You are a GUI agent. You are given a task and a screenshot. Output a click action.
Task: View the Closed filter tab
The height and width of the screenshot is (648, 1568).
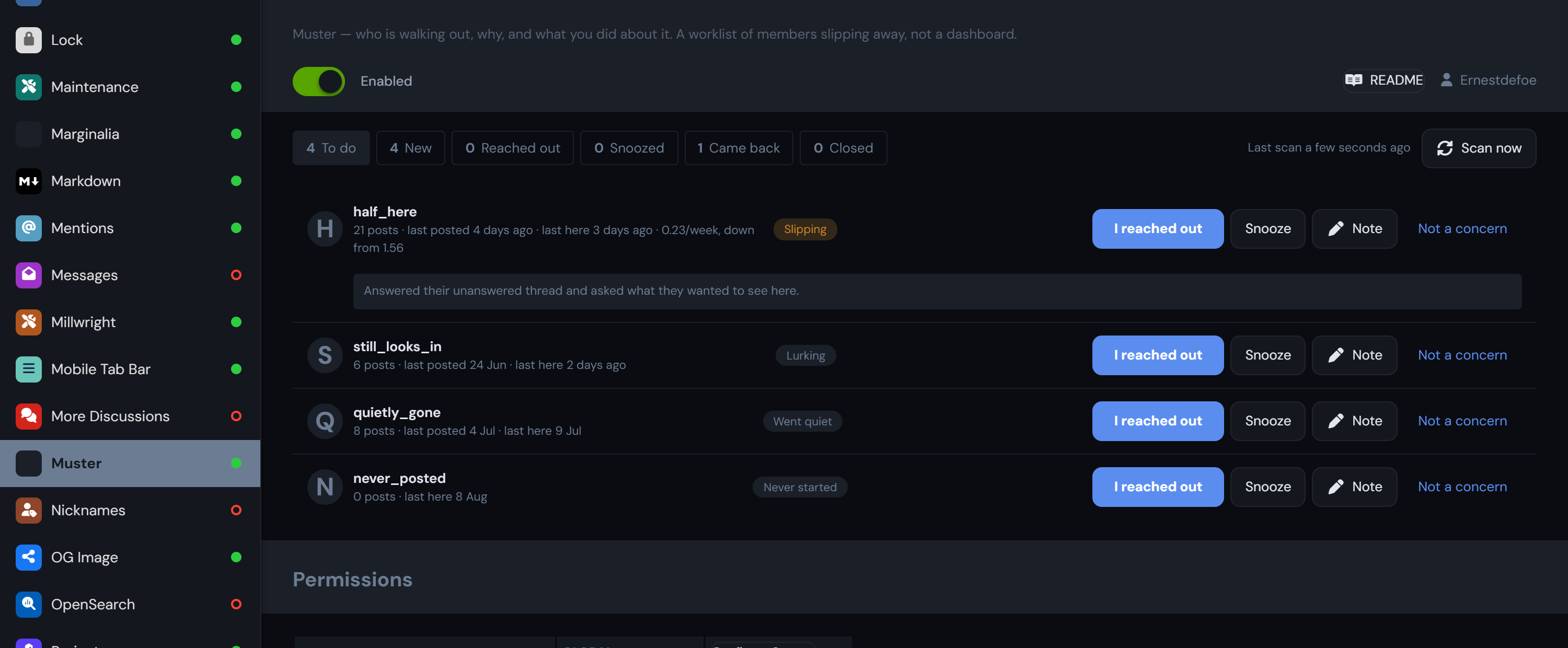click(843, 148)
